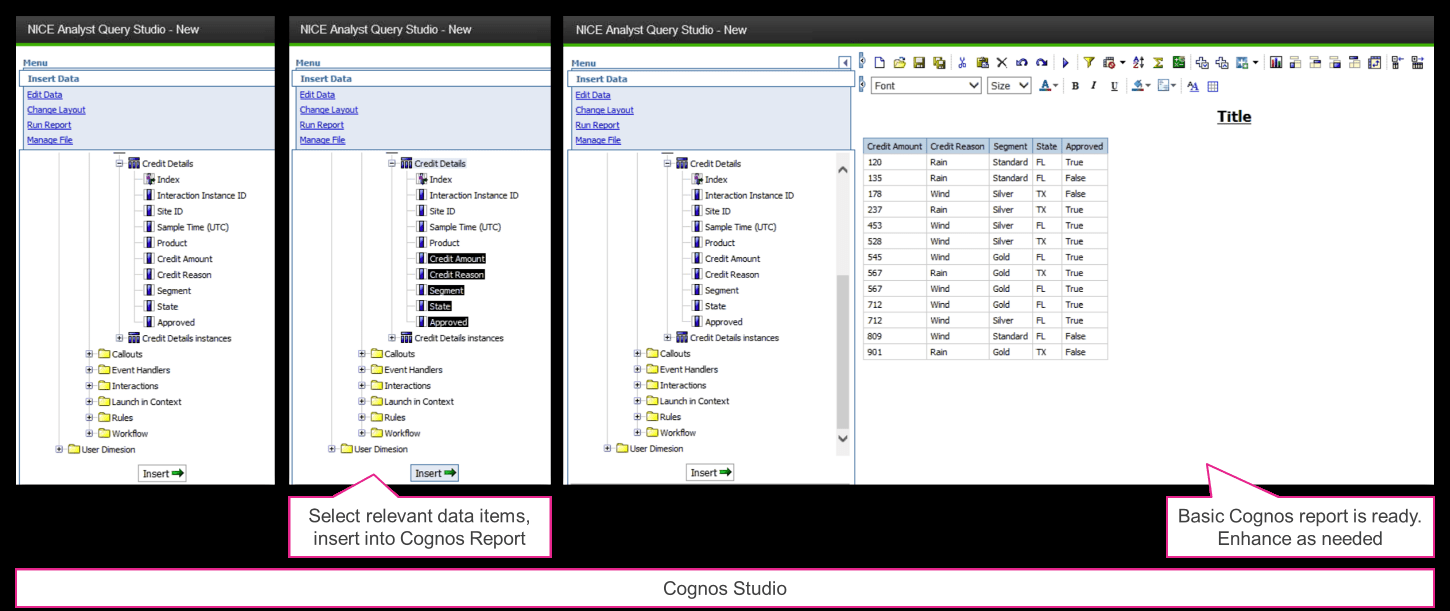
Task: Open Edit Data in middle panel menu
Action: pos(317,95)
